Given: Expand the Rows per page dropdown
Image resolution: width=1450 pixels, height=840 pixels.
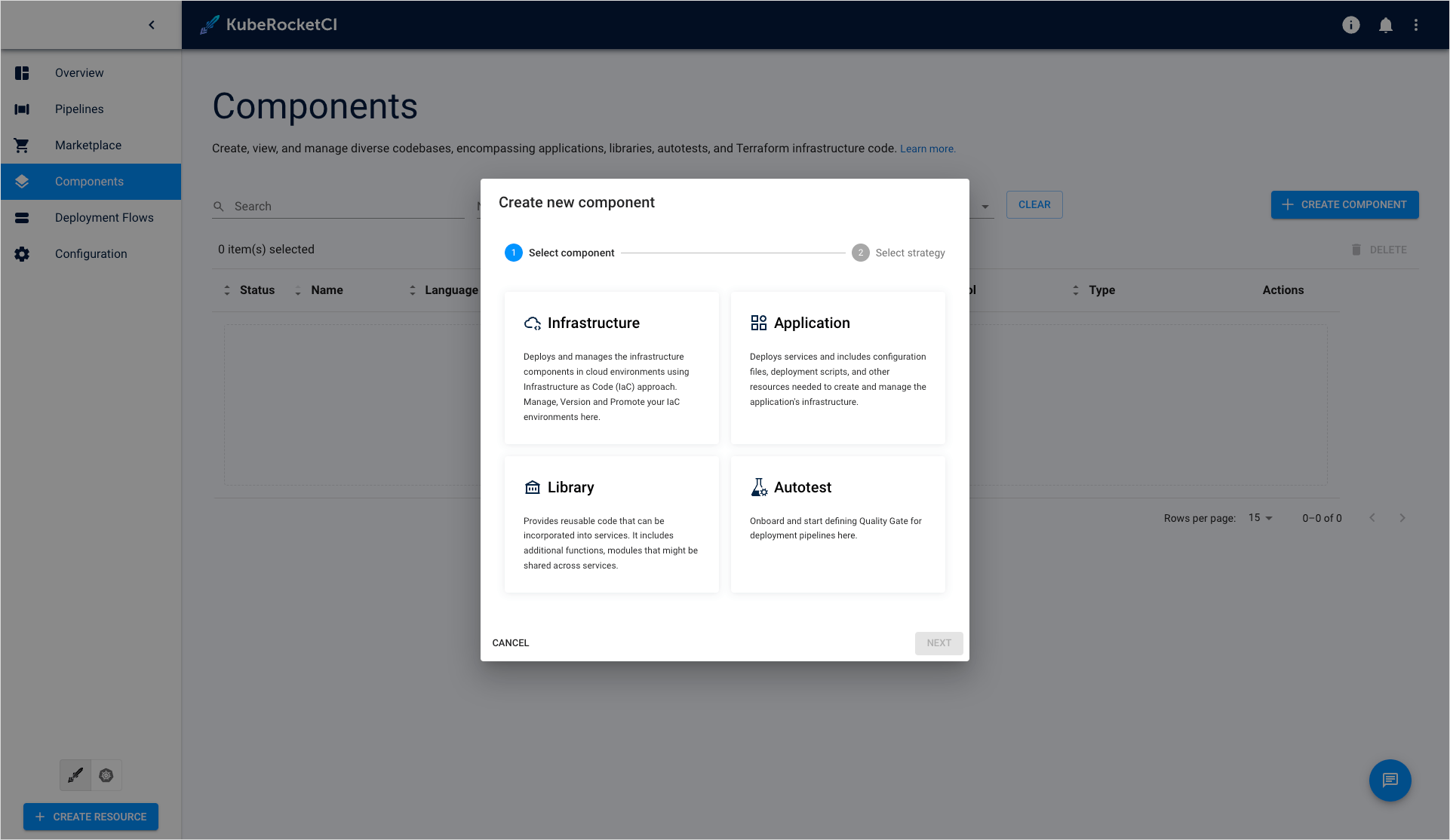Looking at the screenshot, I should (1263, 518).
